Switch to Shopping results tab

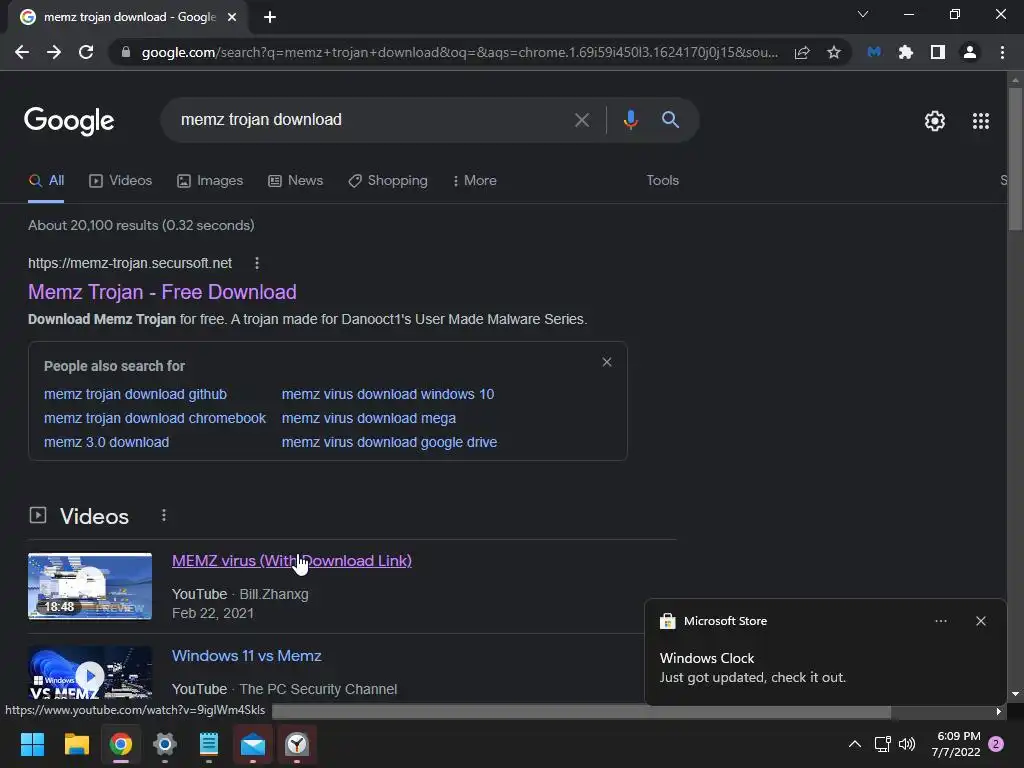pos(388,181)
